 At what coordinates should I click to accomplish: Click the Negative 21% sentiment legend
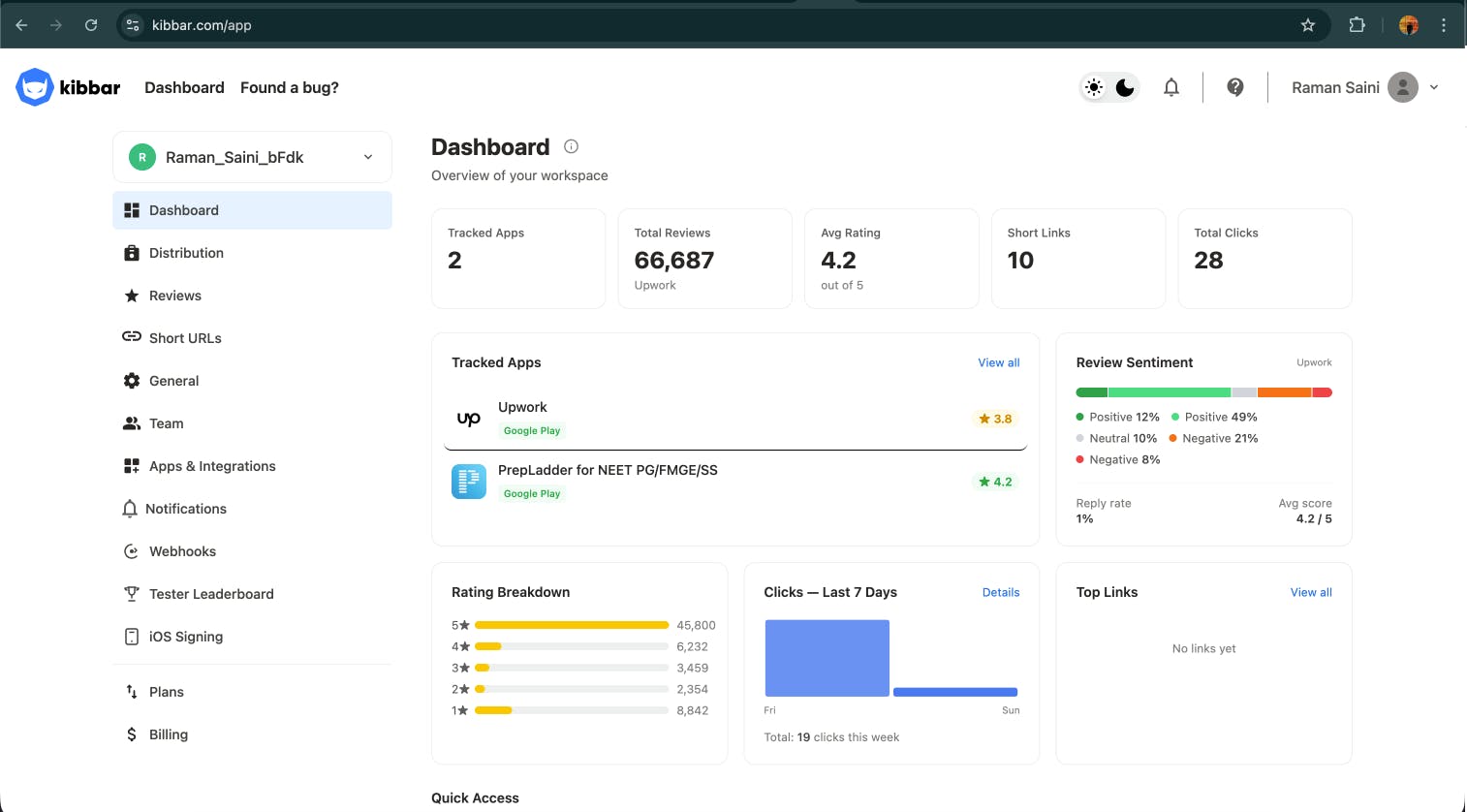point(1213,438)
